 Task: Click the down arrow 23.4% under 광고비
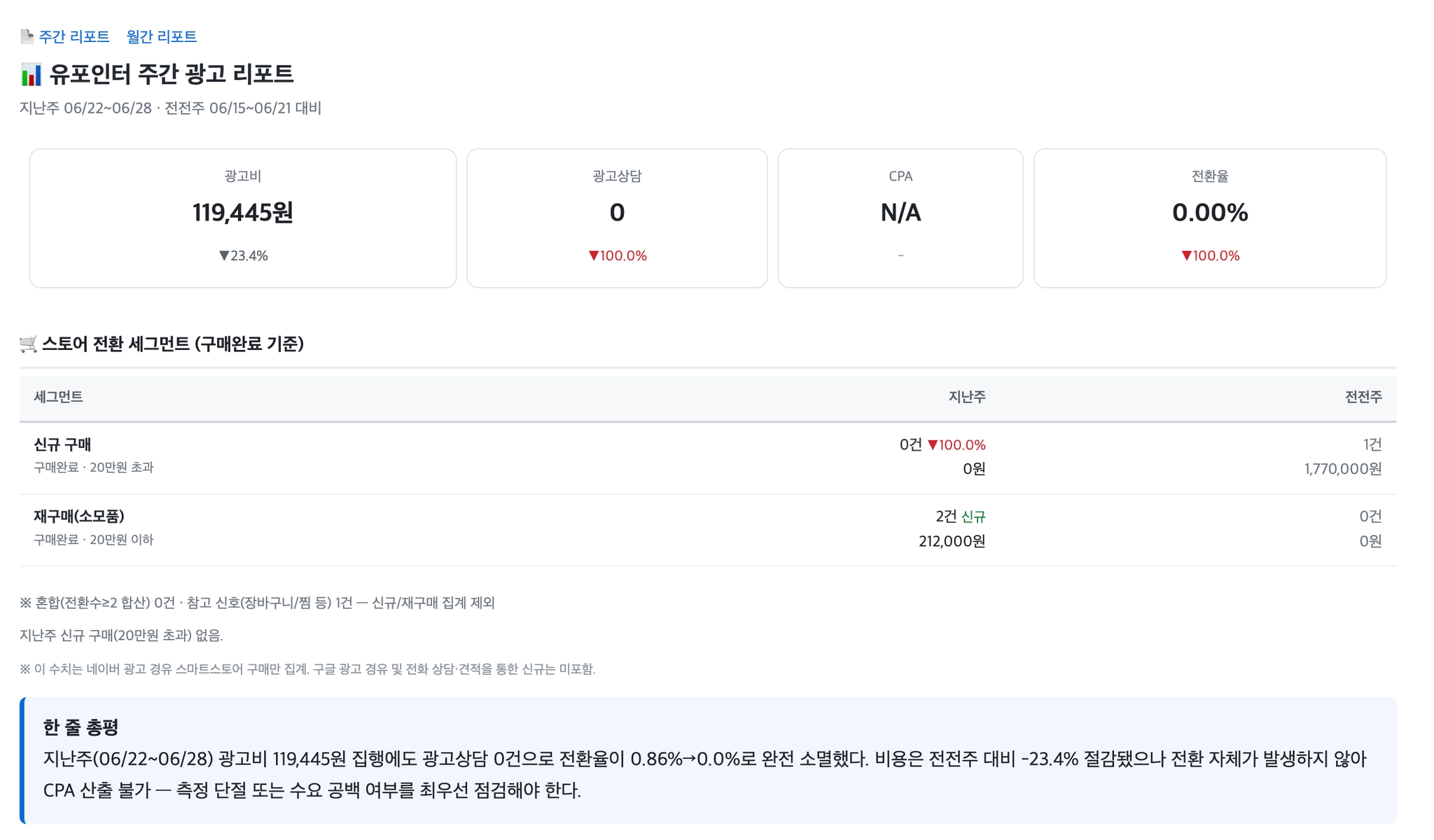tap(243, 255)
